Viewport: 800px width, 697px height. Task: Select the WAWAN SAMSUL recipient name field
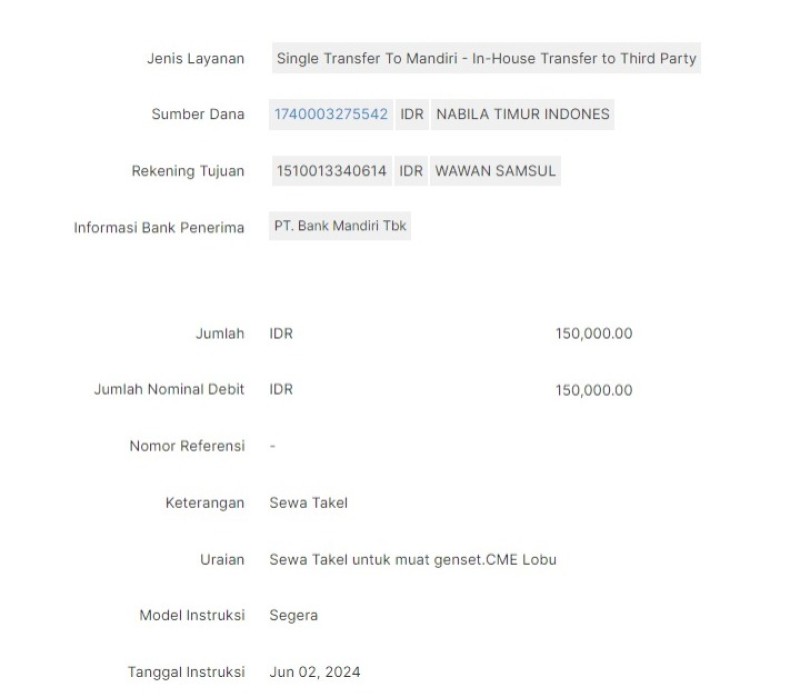[x=495, y=171]
